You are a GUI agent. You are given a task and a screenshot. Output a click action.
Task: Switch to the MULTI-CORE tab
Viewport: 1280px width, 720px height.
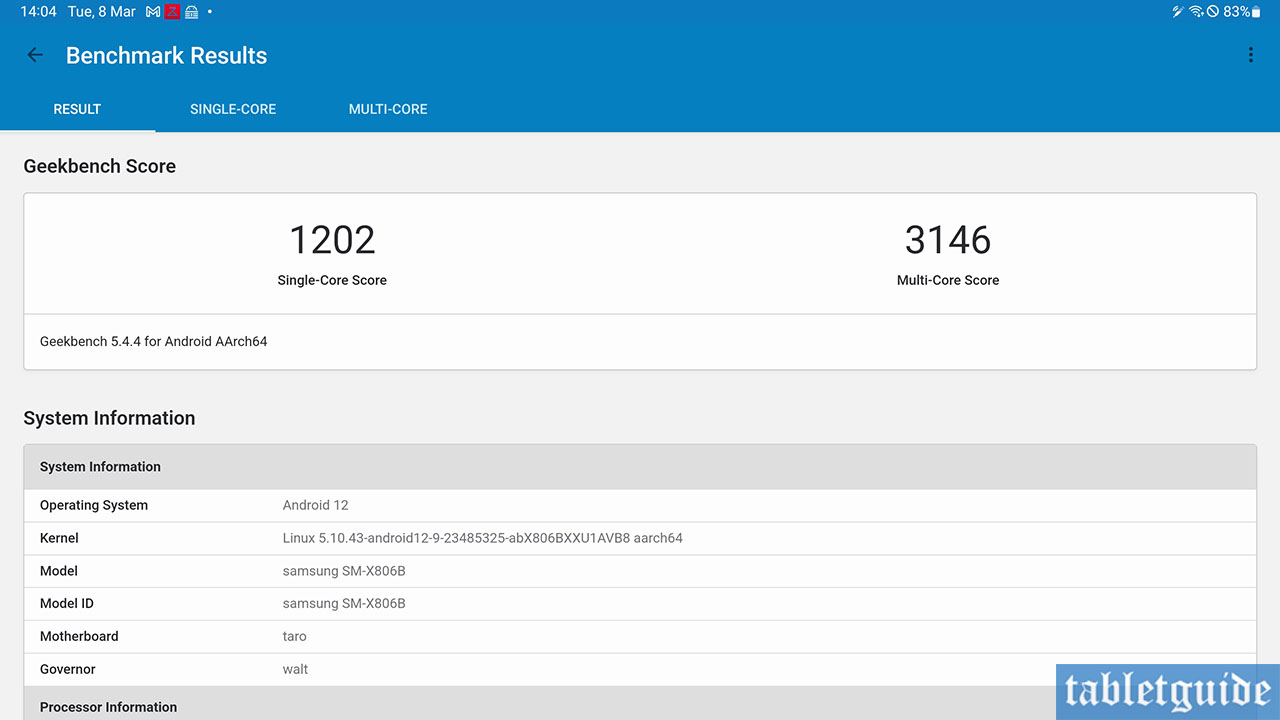388,109
